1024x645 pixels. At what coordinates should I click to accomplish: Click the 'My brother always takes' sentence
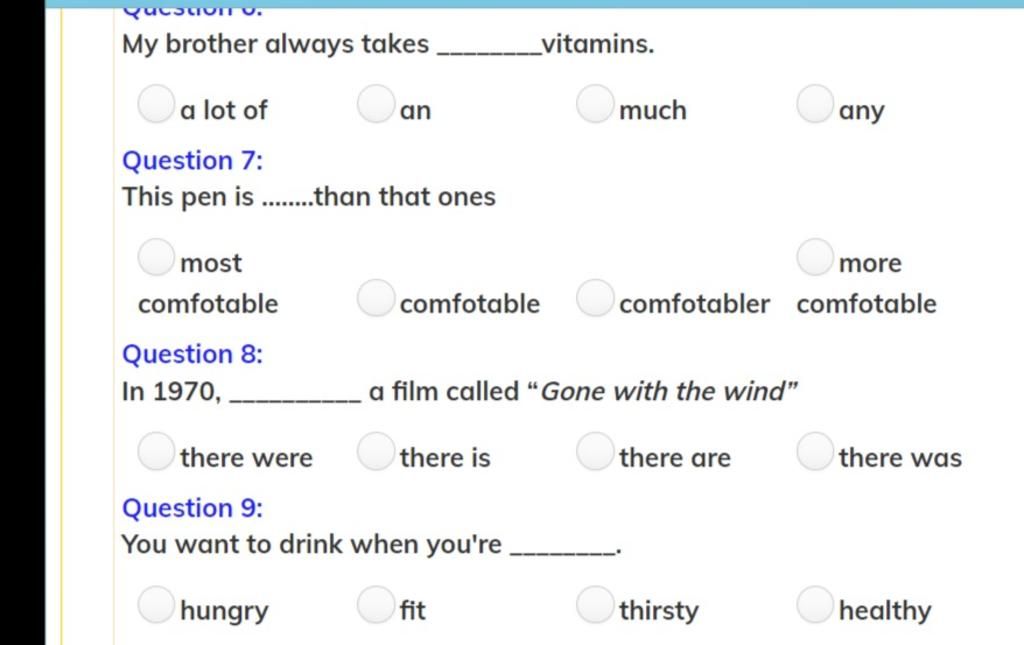pos(388,44)
